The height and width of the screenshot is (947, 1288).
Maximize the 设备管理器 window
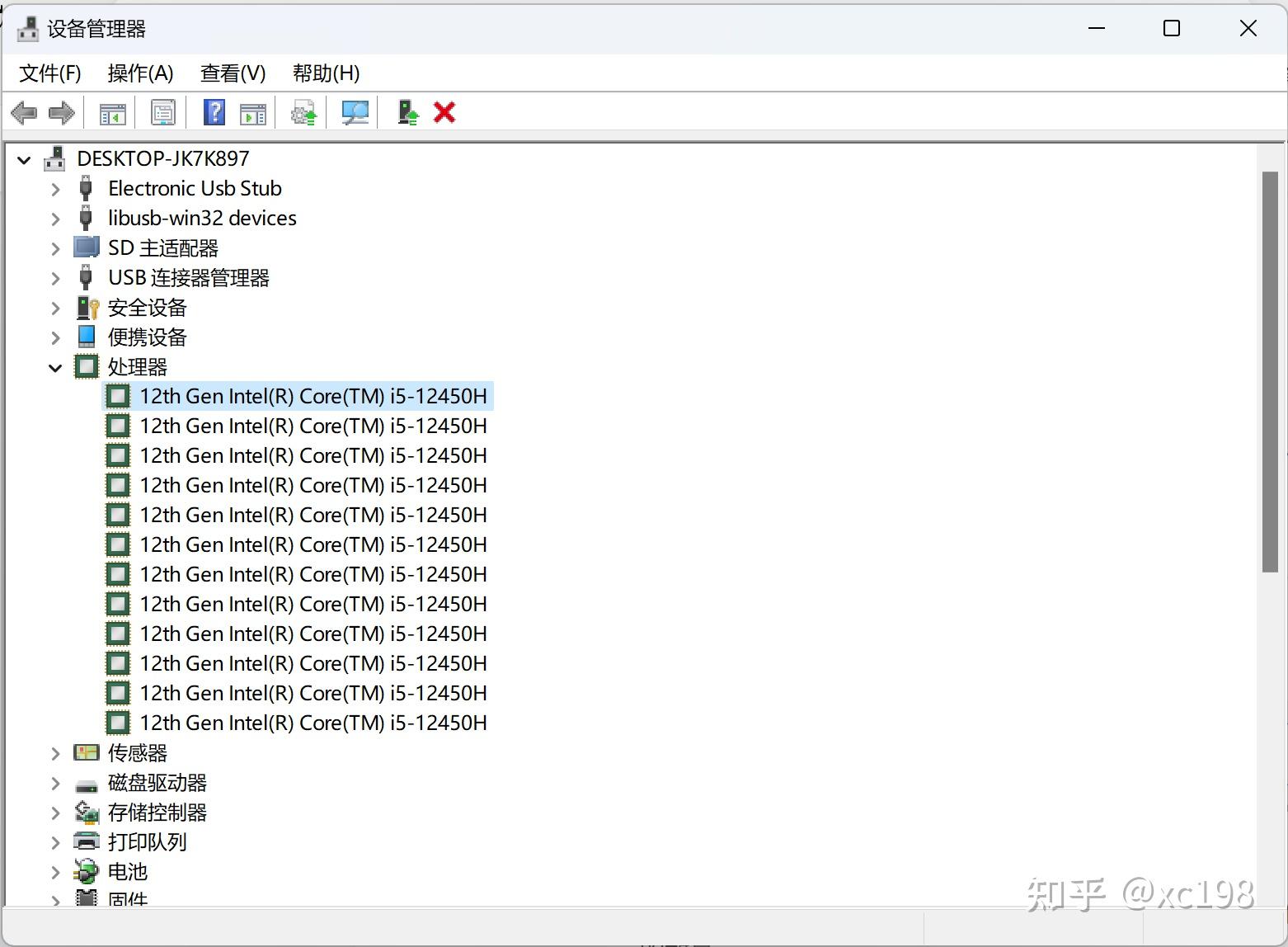(x=1172, y=28)
